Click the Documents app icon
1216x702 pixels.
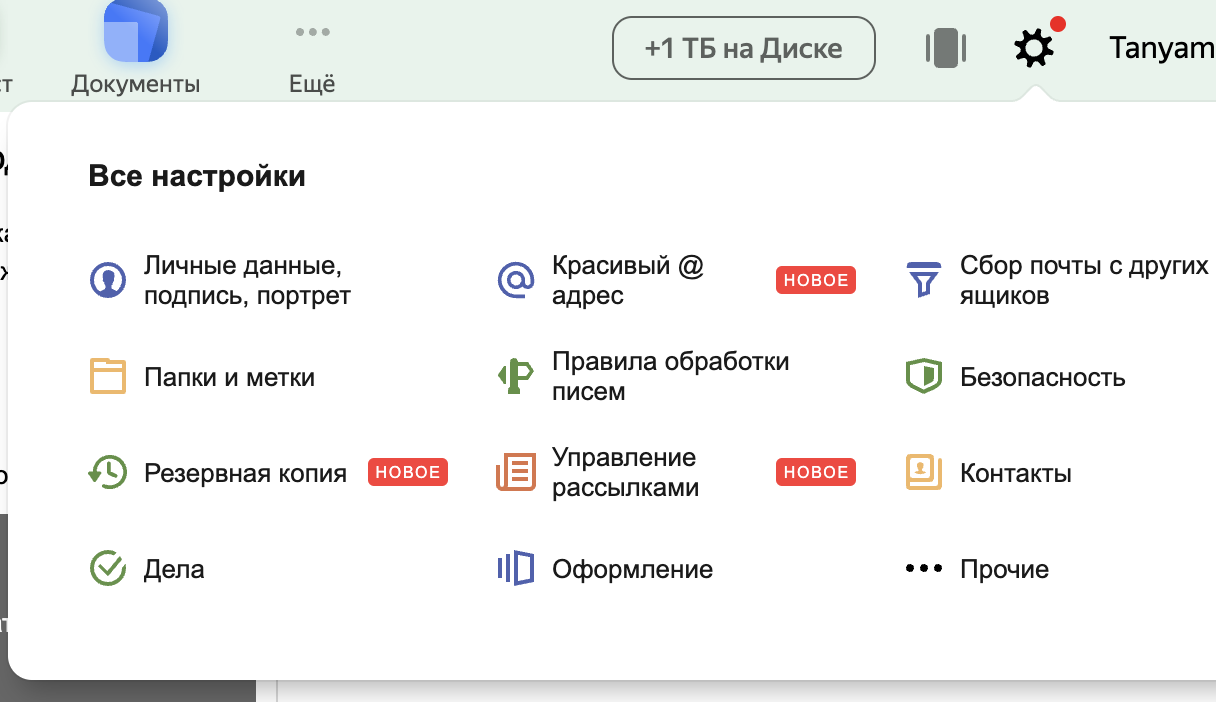click(136, 30)
